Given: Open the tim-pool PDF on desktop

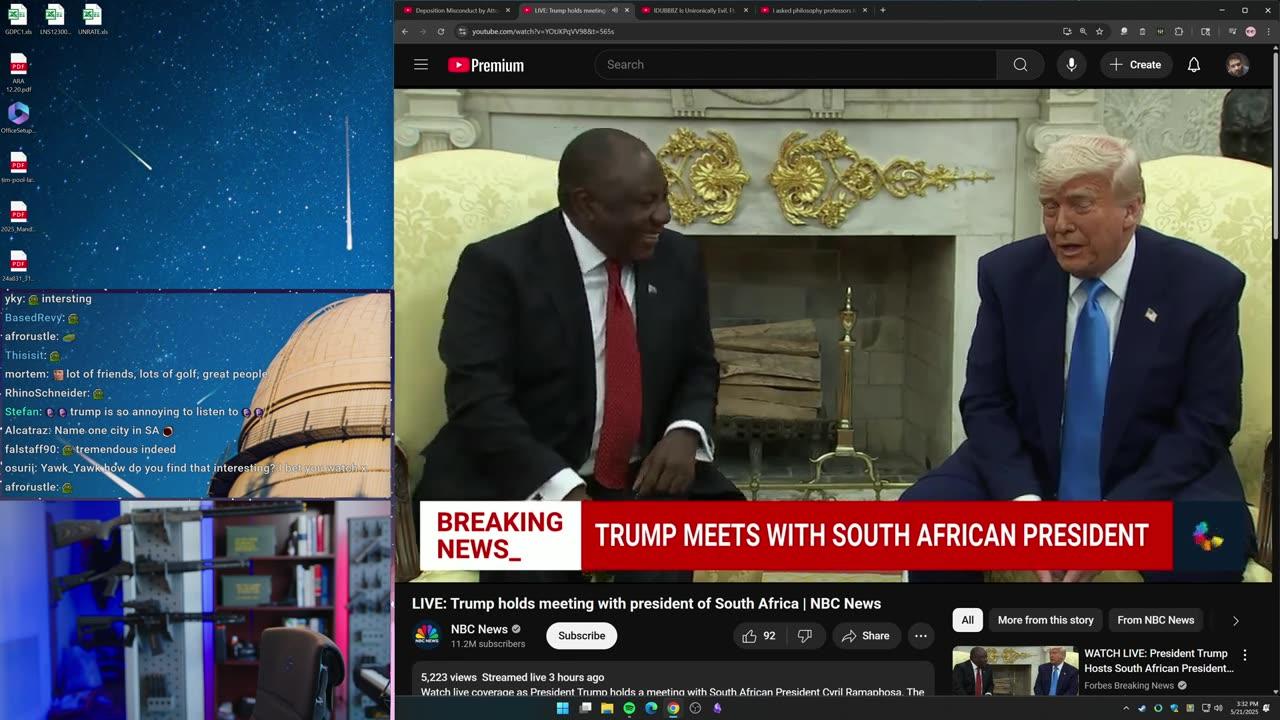Looking at the screenshot, I should [18, 167].
